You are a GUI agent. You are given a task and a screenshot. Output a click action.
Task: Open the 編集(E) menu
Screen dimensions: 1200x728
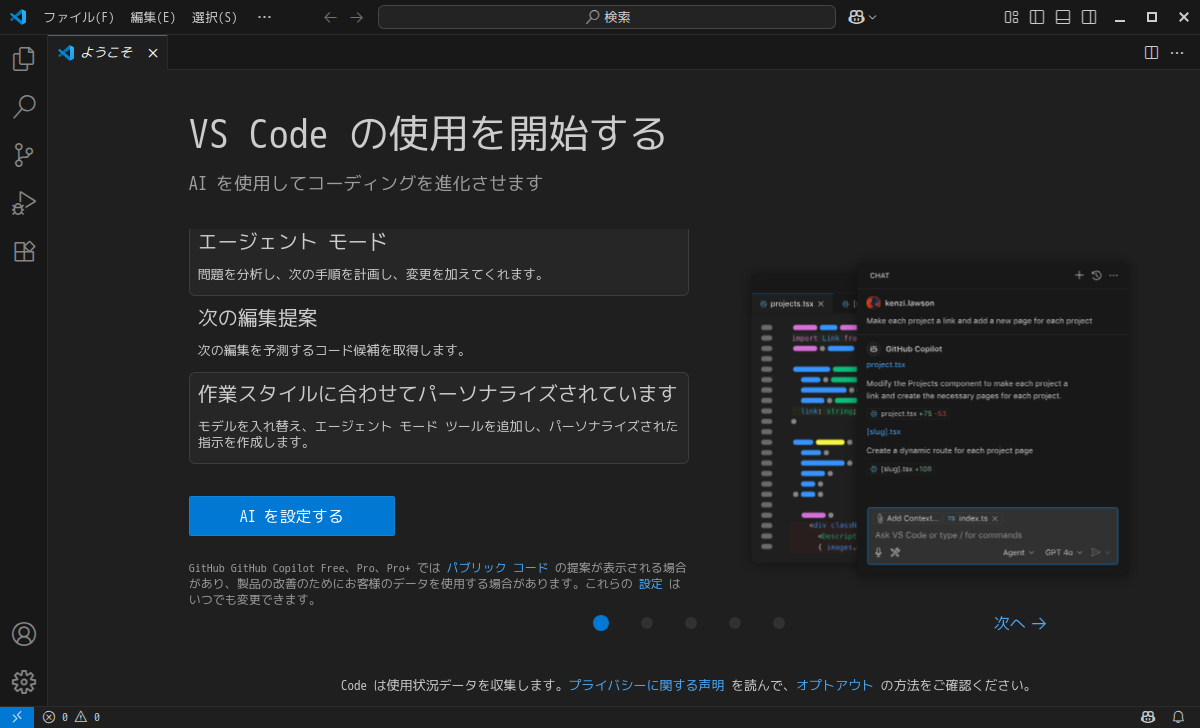pyautogui.click(x=153, y=17)
